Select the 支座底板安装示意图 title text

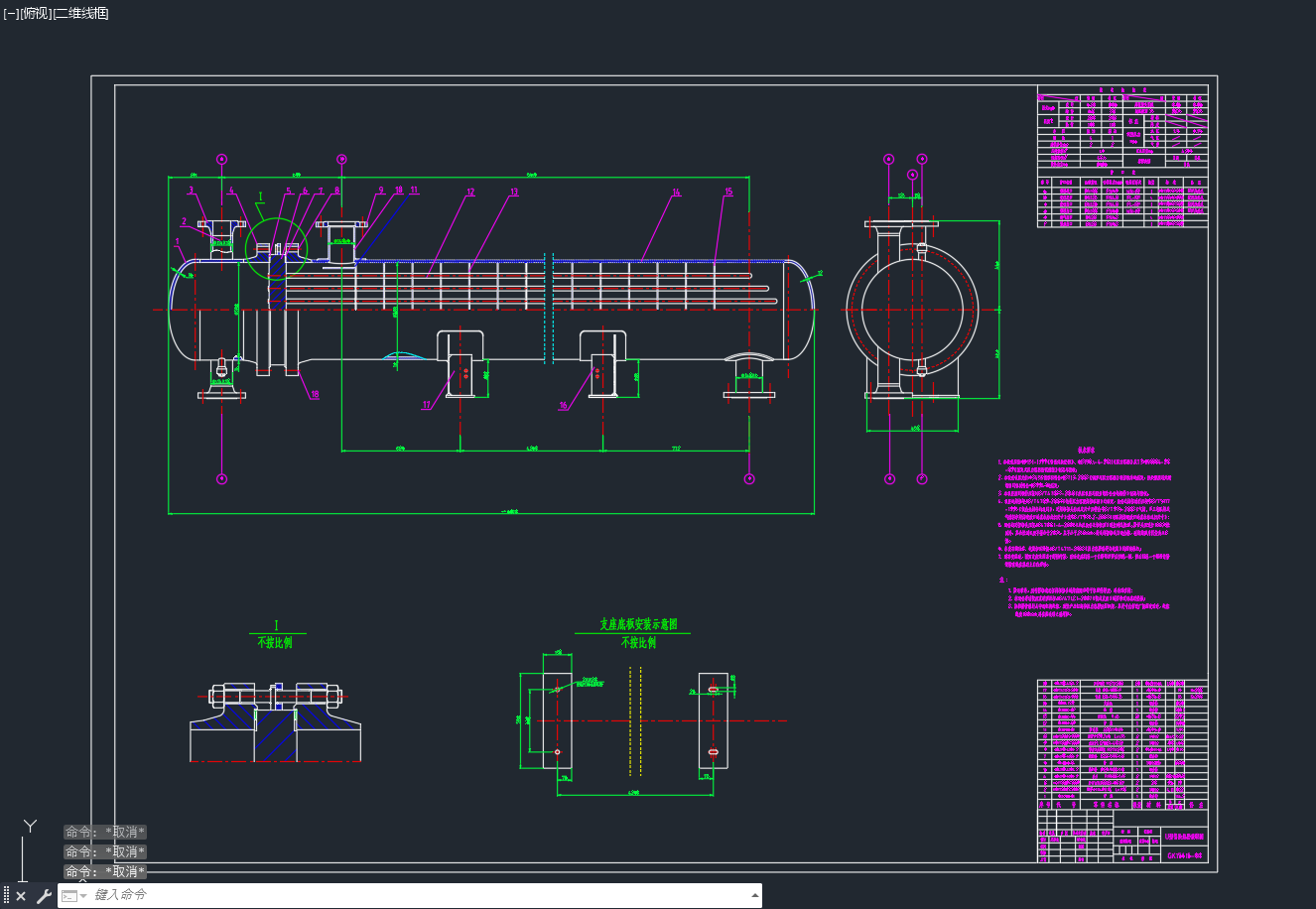638,625
